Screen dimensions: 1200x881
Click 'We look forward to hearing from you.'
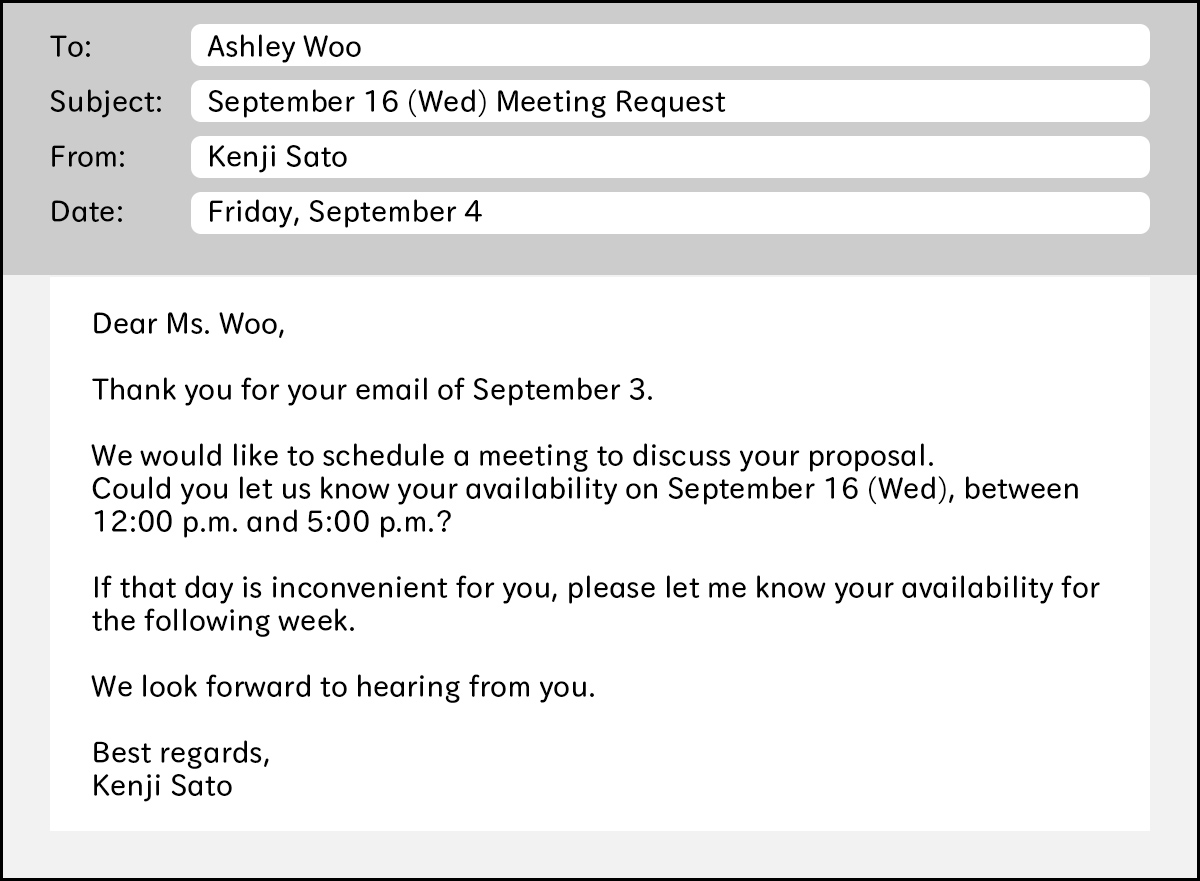(x=343, y=687)
